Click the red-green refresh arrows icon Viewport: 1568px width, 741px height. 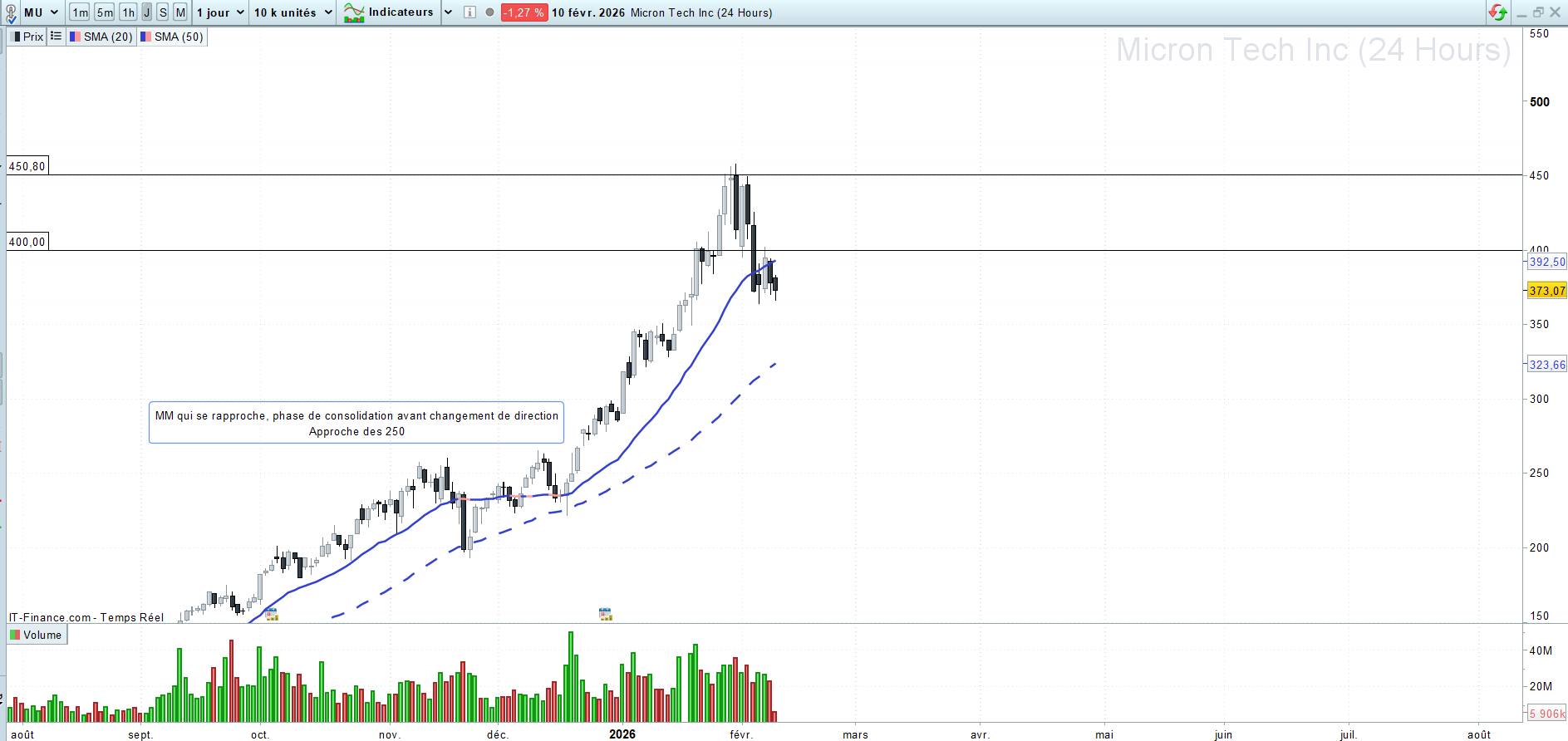1497,12
